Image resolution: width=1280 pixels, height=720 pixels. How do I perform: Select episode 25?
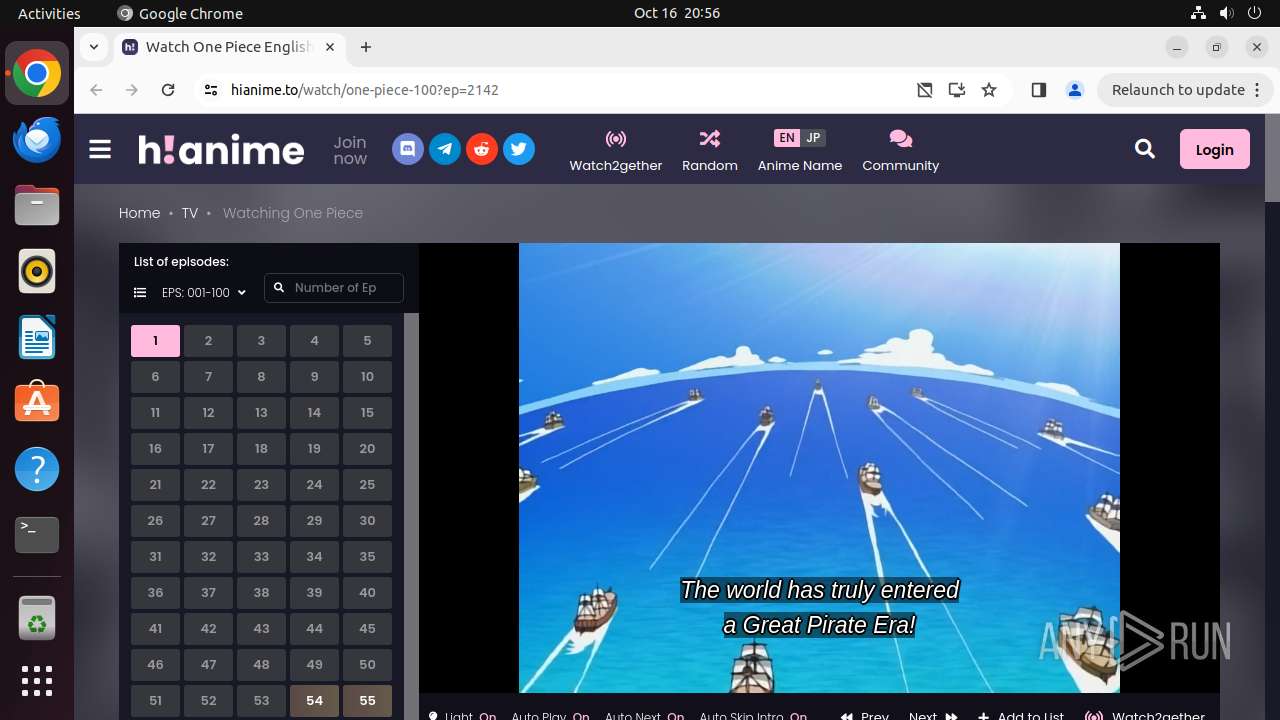367,485
